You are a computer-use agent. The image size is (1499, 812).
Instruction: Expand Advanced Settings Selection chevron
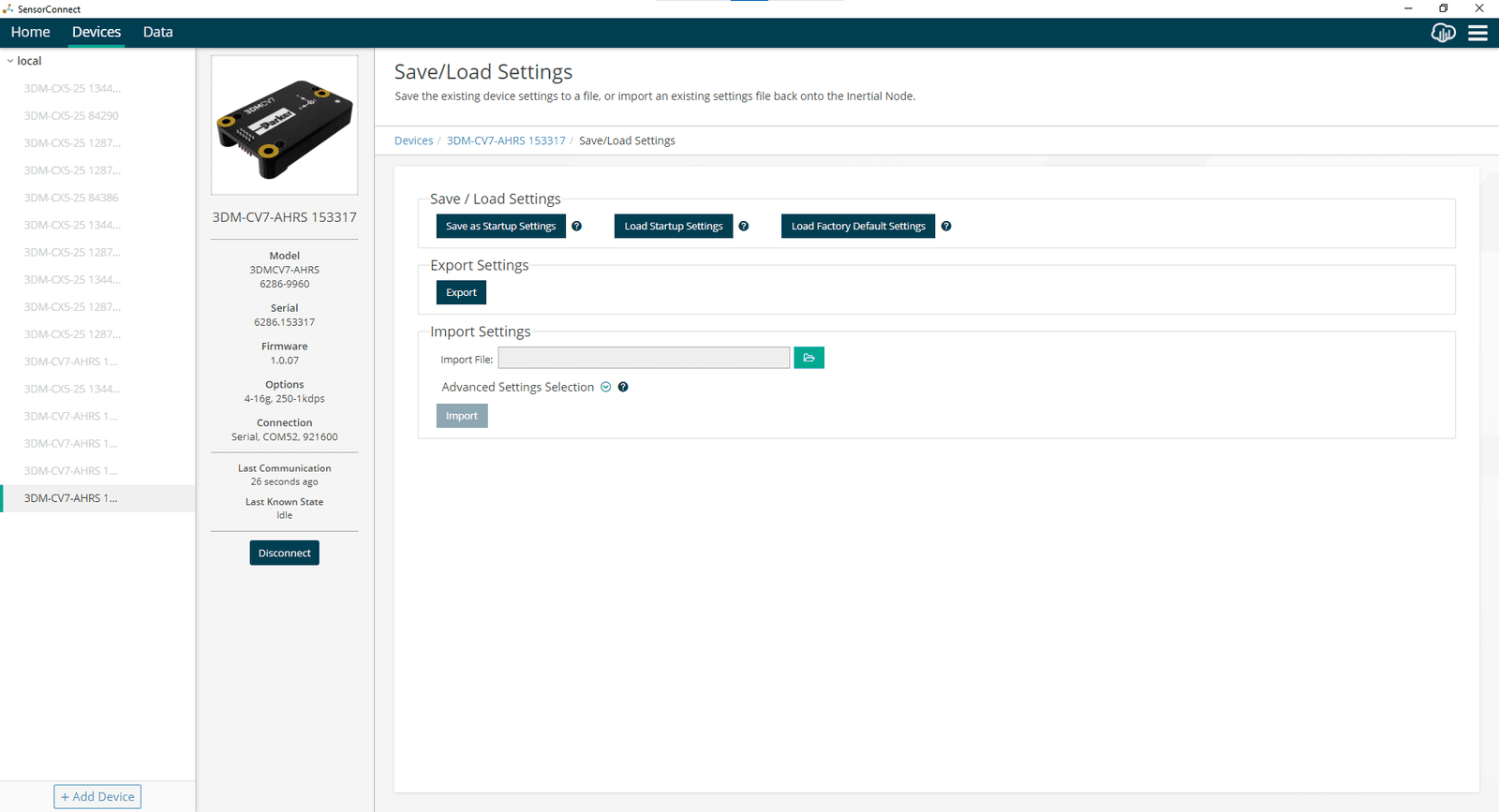click(x=606, y=387)
